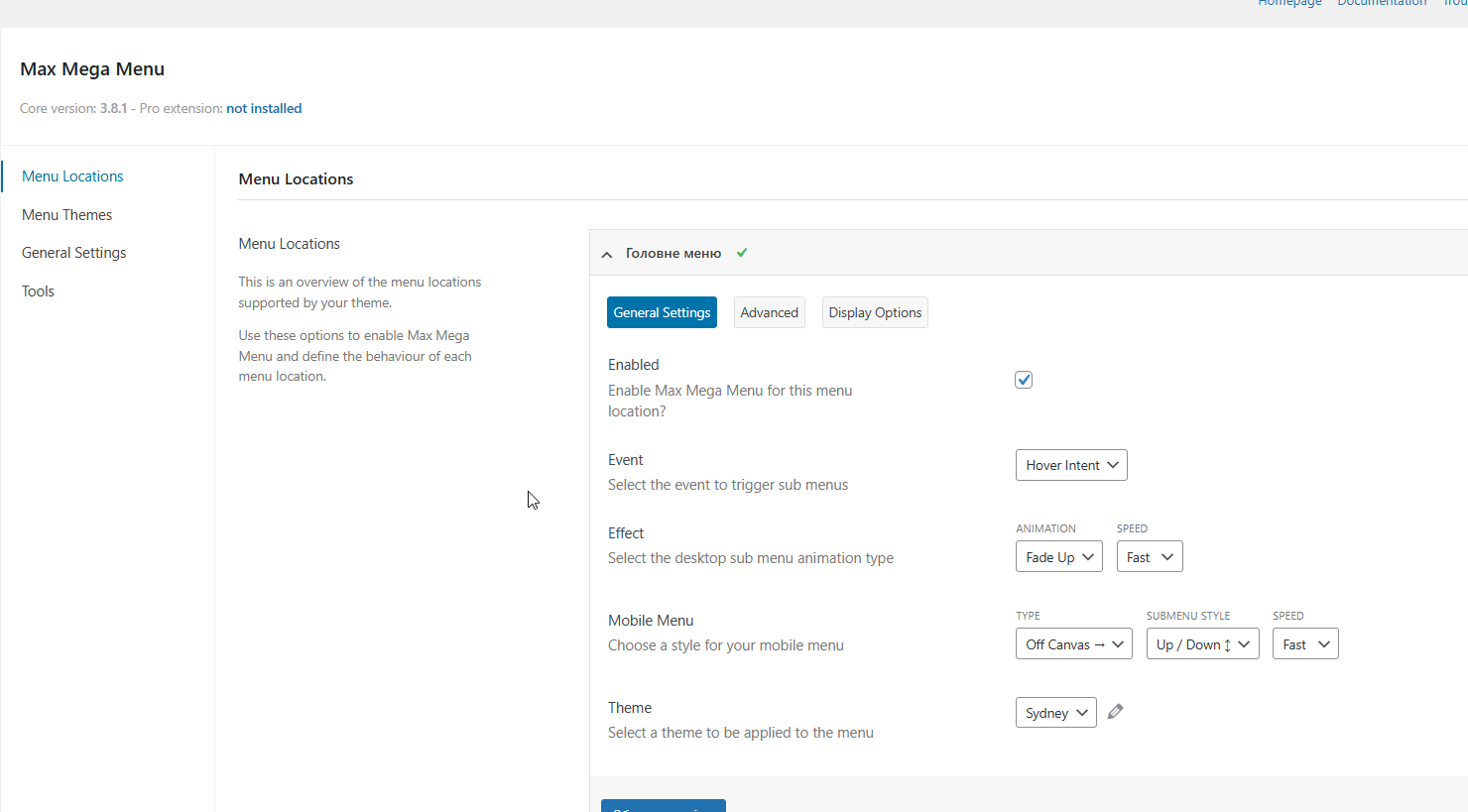Click the green checkmark beside Головне меню
This screenshot has width=1468, height=812.
click(742, 253)
